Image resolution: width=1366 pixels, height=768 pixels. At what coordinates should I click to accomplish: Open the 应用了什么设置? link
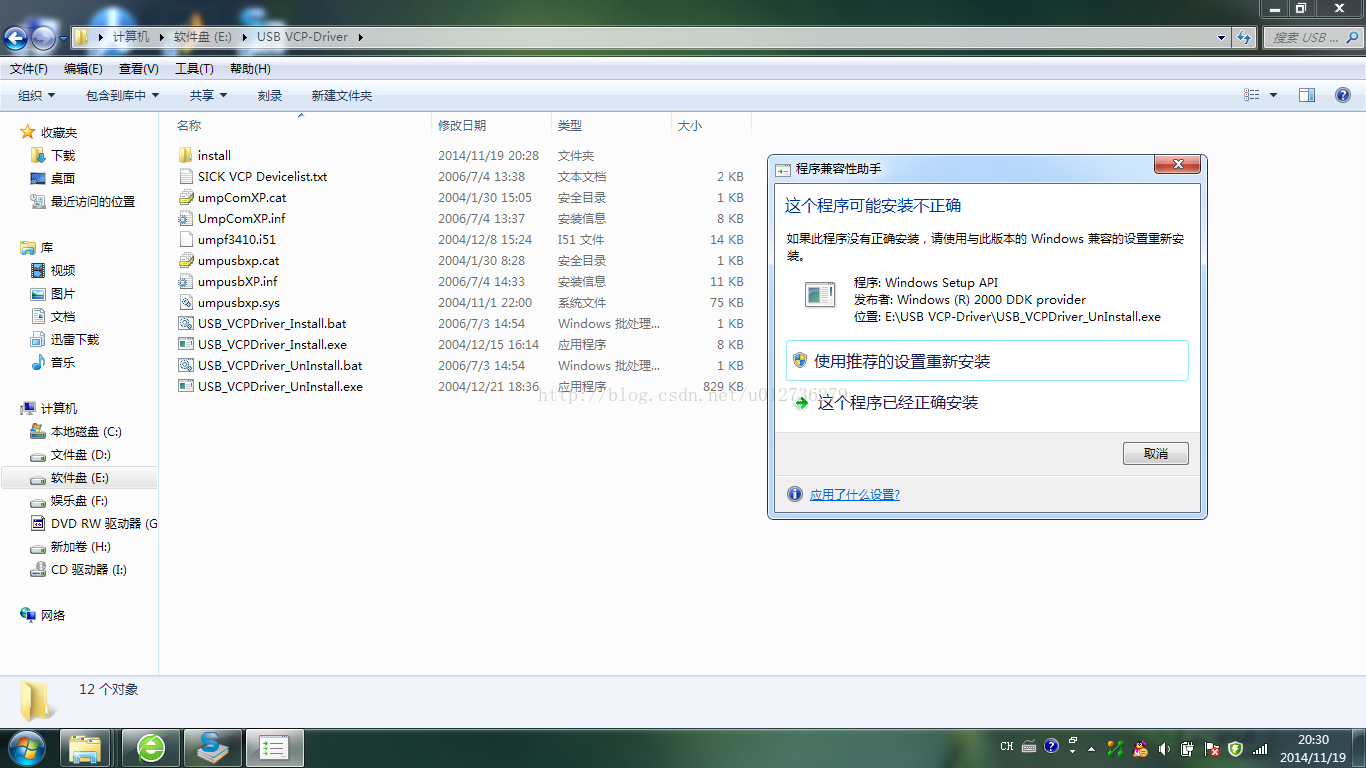[x=855, y=494]
